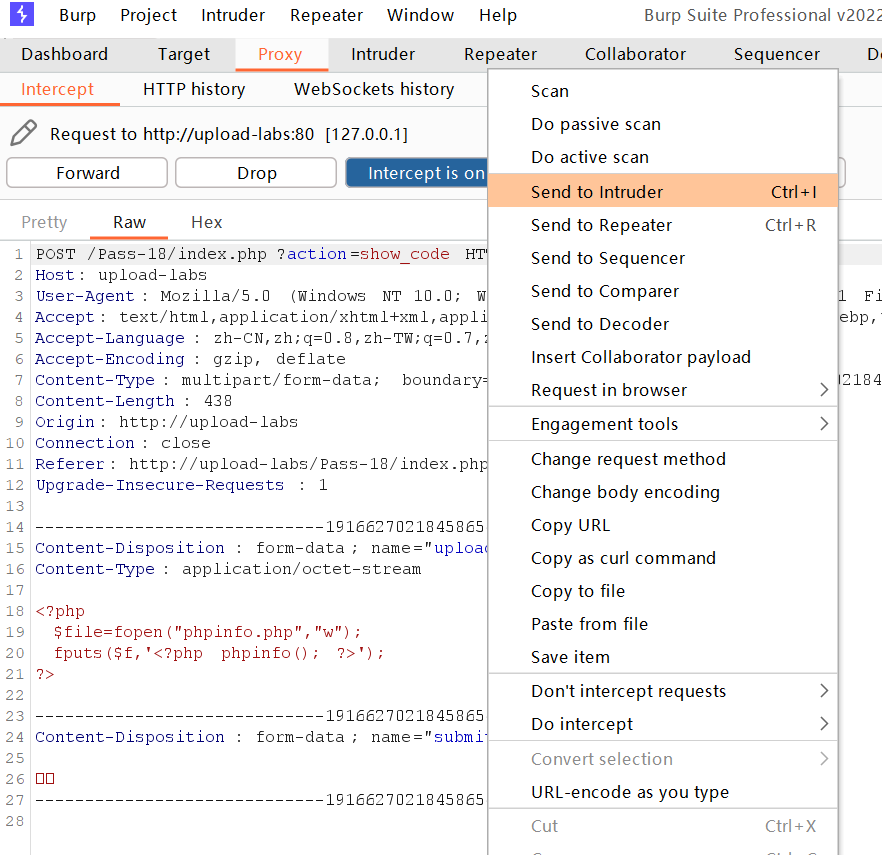Screen dimensions: 882x855
Task: Click the fopen phpinfo.php code line
Action: click(x=207, y=632)
